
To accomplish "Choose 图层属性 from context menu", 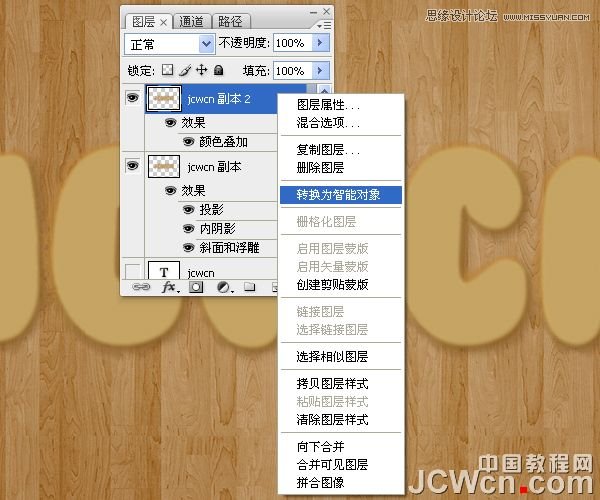I will 328,104.
